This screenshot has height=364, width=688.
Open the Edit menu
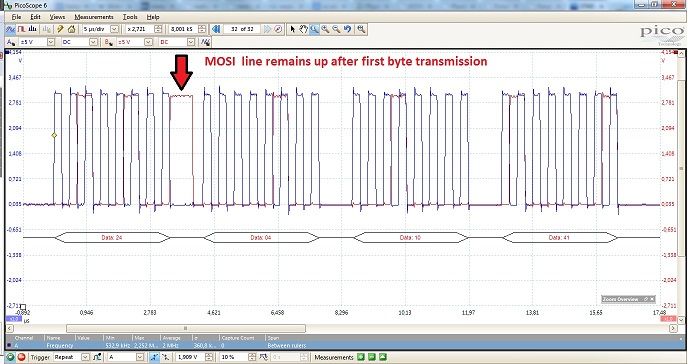(x=35, y=17)
